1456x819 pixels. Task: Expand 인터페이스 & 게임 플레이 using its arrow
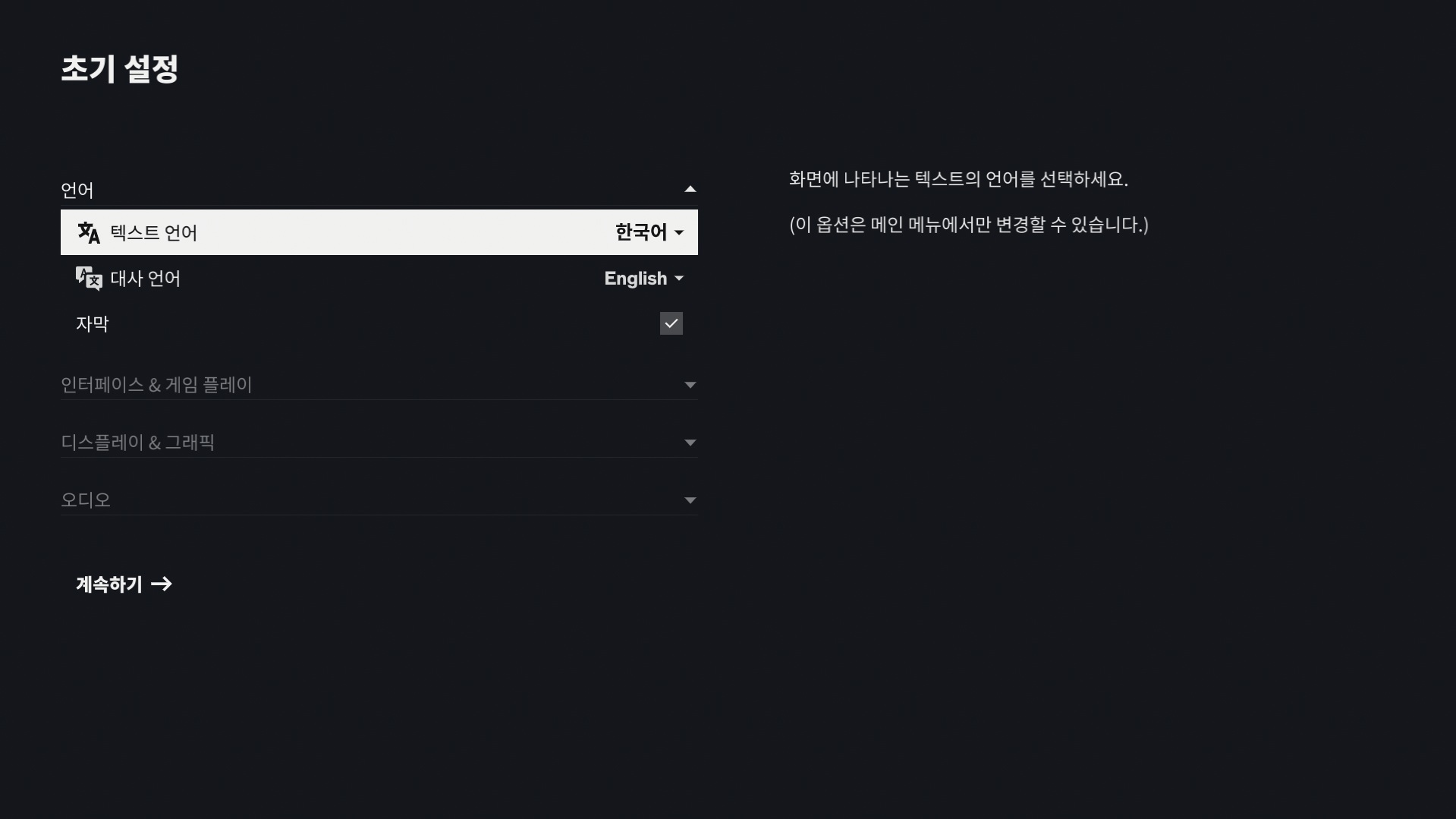coord(690,385)
